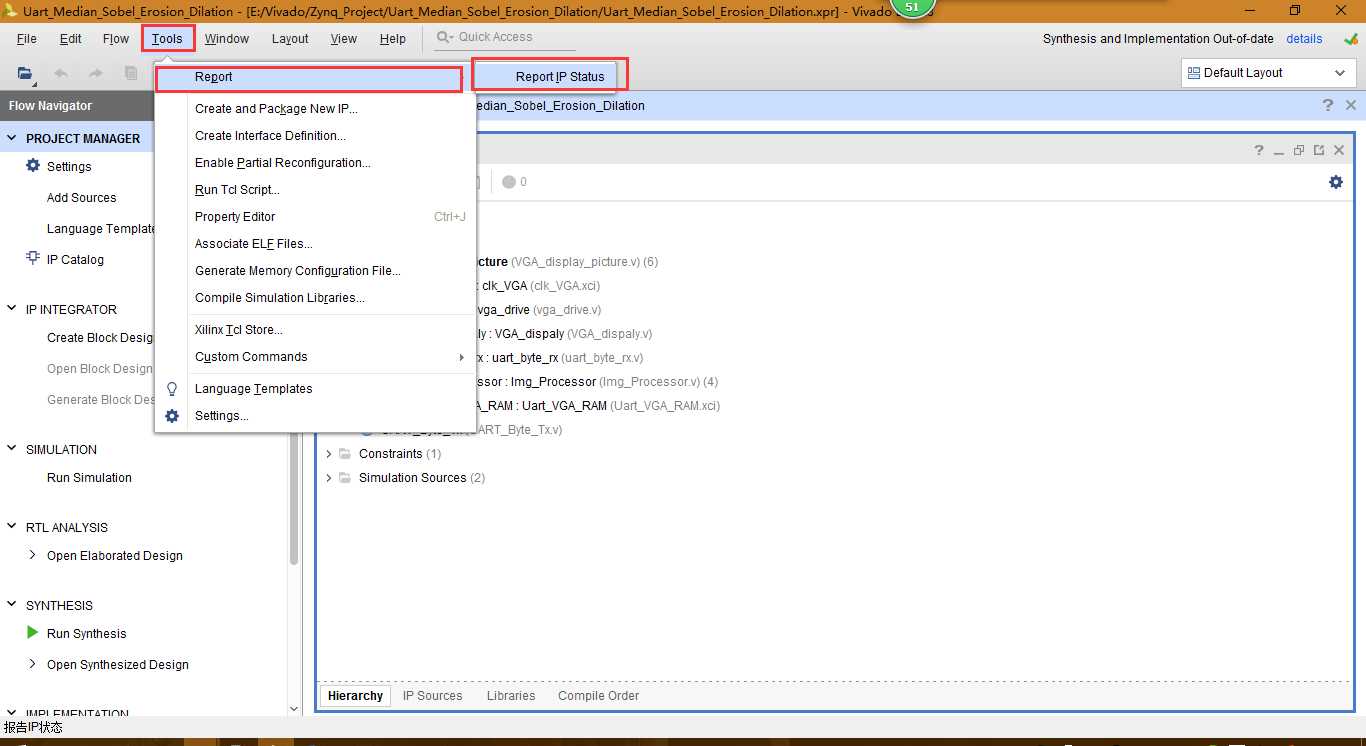The width and height of the screenshot is (1366, 746).
Task: Click the green Run Synthesis play icon
Action: (33, 632)
